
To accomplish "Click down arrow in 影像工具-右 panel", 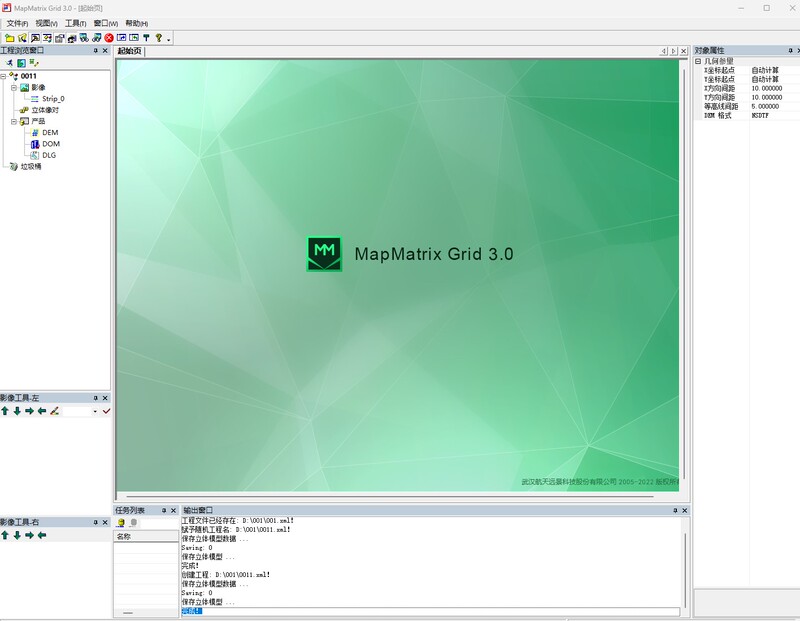I will [17, 535].
